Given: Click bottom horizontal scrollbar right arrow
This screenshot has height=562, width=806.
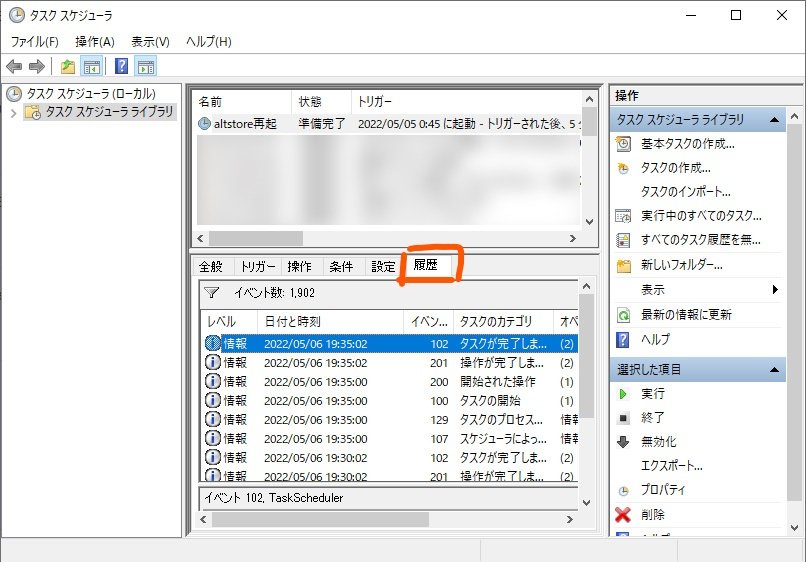Looking at the screenshot, I should (x=570, y=520).
